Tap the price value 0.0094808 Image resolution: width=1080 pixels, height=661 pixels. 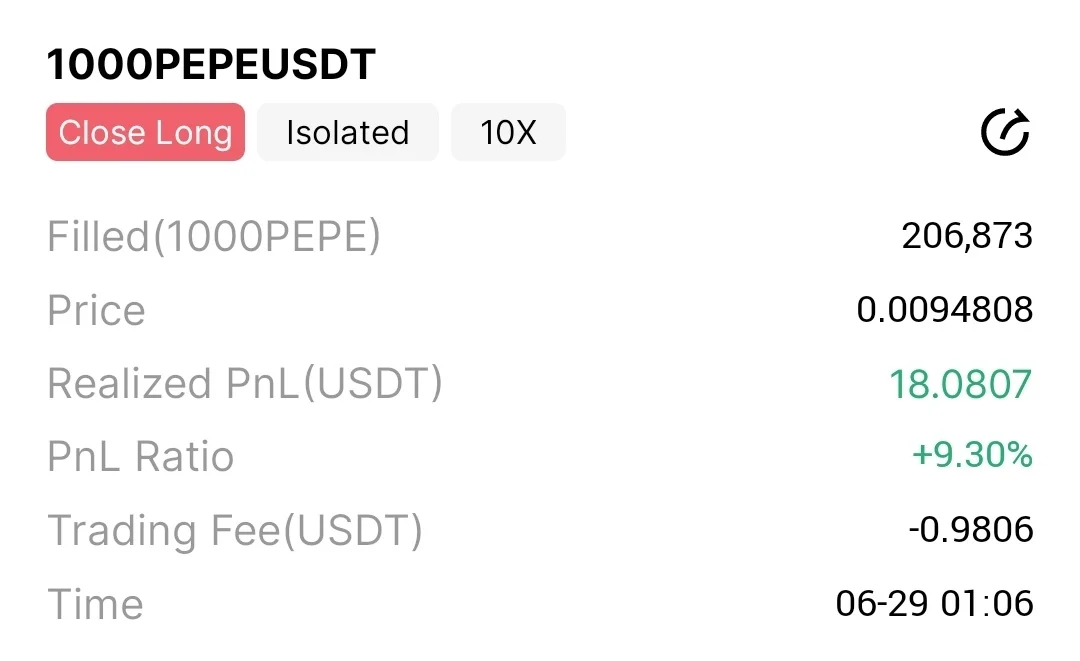[x=944, y=311]
